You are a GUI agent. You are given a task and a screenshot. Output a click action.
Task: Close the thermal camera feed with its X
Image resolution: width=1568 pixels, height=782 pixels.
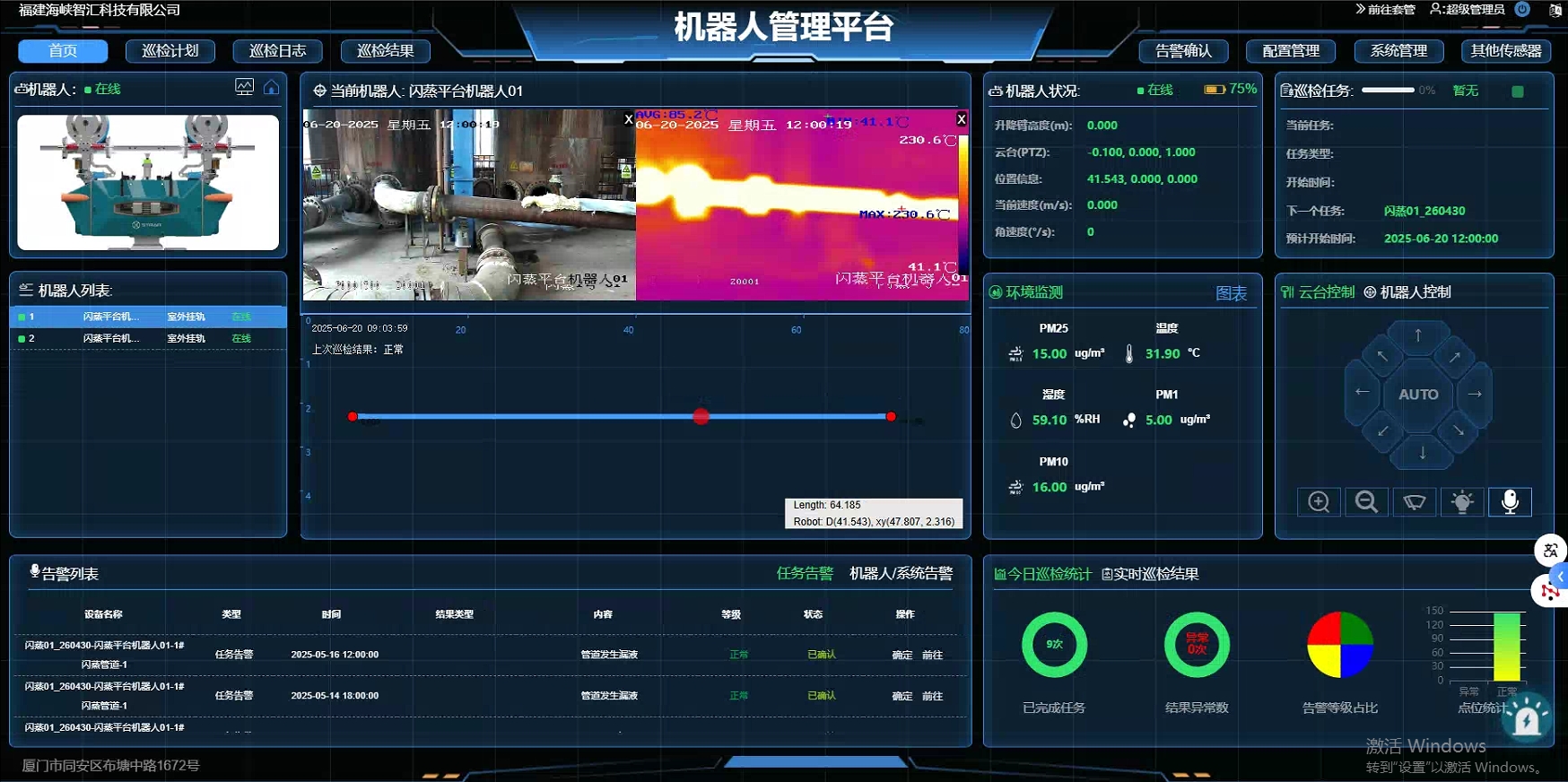(x=961, y=118)
